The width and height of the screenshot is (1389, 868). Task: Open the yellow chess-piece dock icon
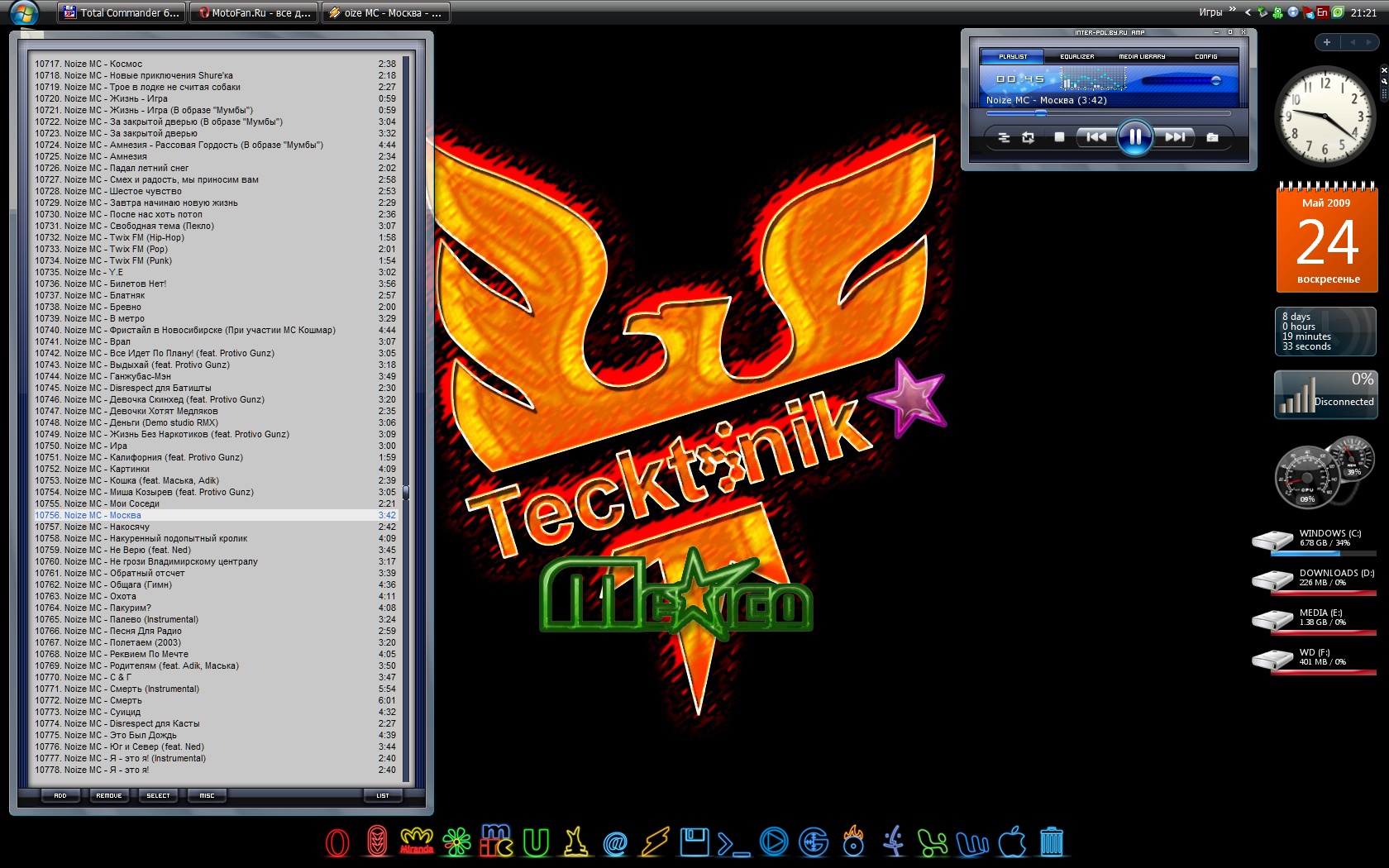(575, 842)
